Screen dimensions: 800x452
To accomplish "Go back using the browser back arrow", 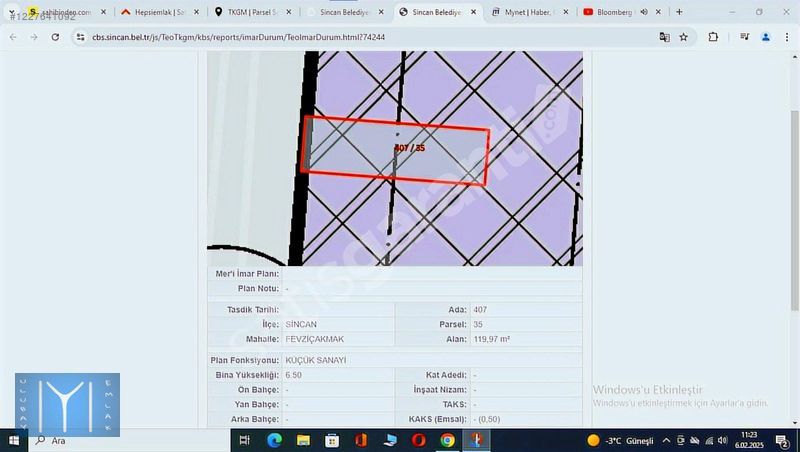I will (13, 37).
